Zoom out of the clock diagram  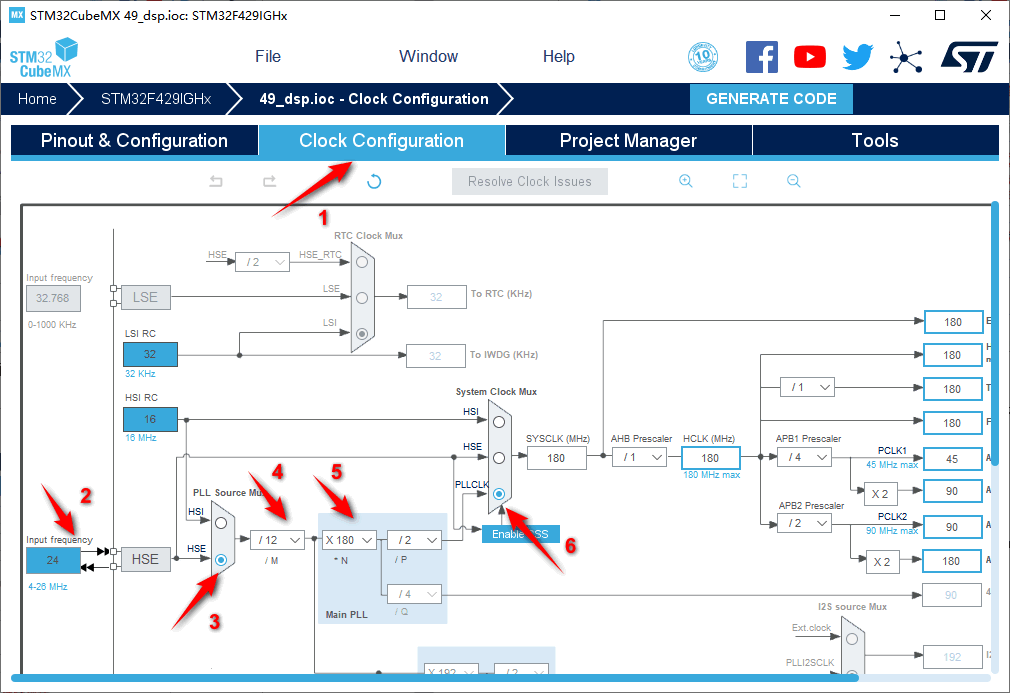(793, 181)
